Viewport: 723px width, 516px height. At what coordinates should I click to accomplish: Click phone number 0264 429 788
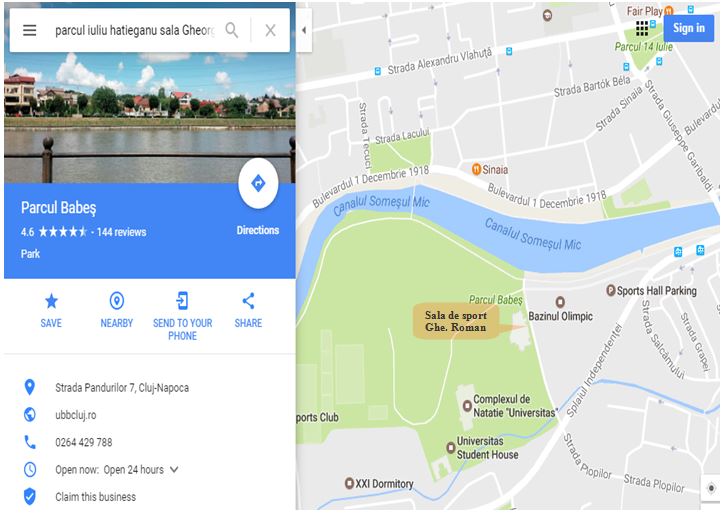pos(84,442)
